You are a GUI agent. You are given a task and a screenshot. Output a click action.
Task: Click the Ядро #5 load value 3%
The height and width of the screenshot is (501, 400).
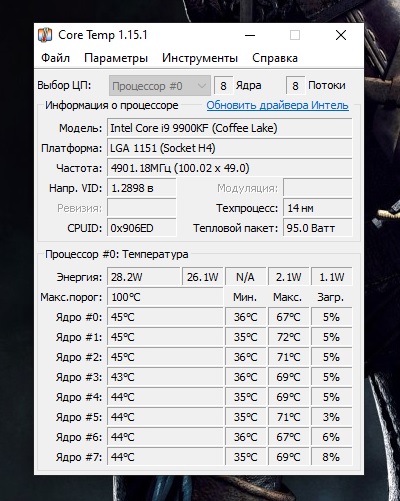click(x=331, y=417)
